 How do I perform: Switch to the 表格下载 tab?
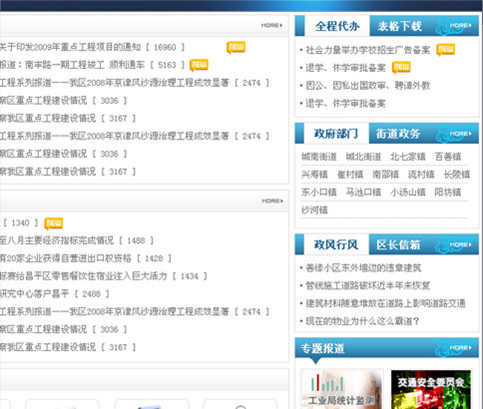pyautogui.click(x=400, y=26)
